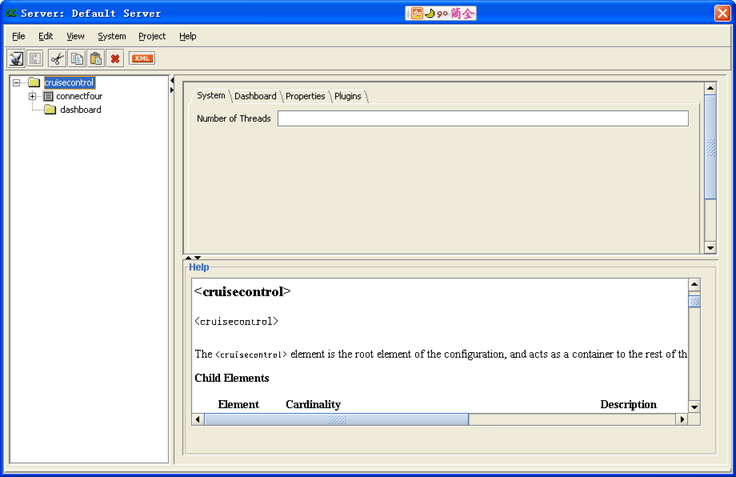Click the help pane vertical scrollbar thumb
This screenshot has width=736, height=477.
point(694,301)
